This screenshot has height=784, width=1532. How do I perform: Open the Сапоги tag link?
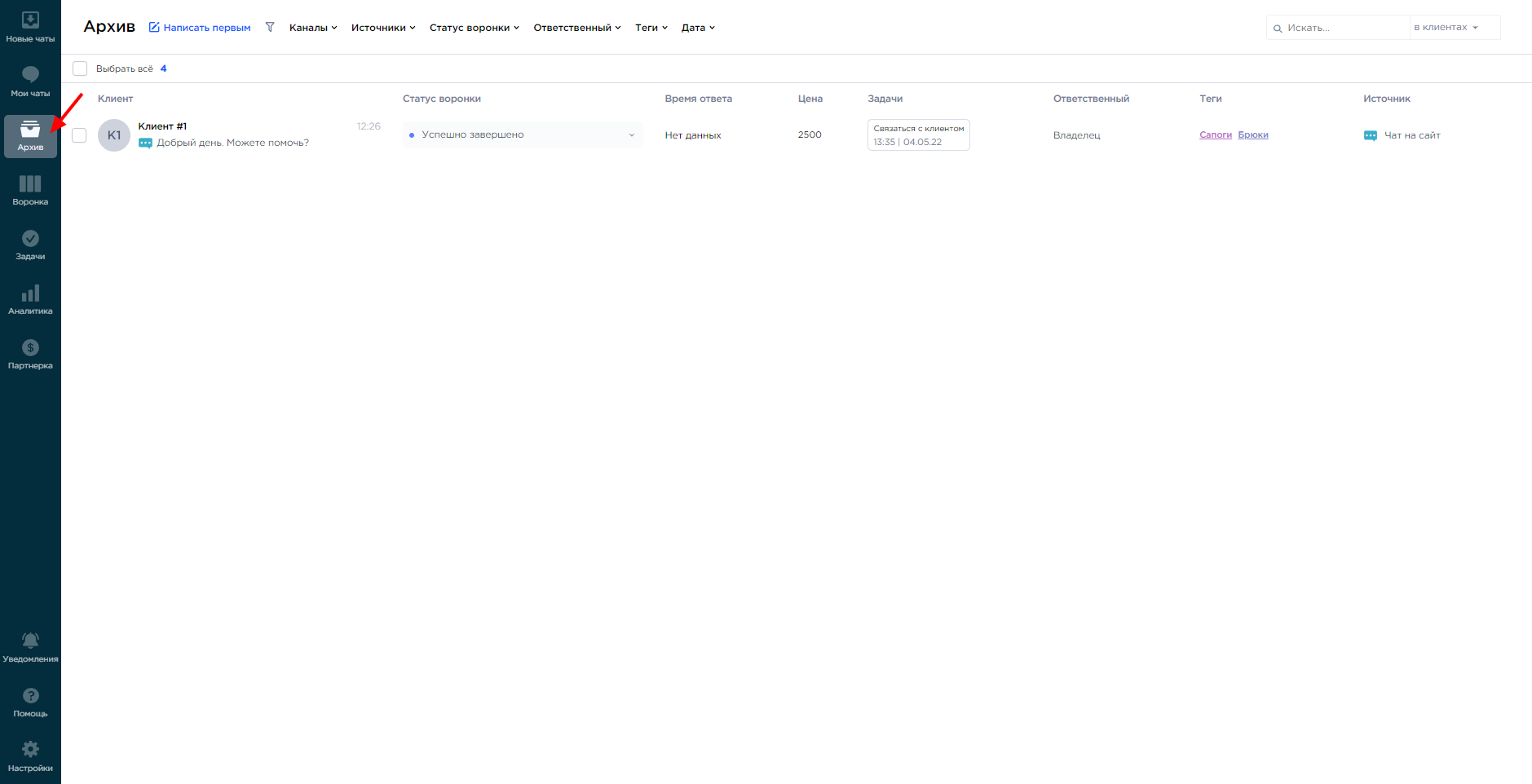(1216, 135)
